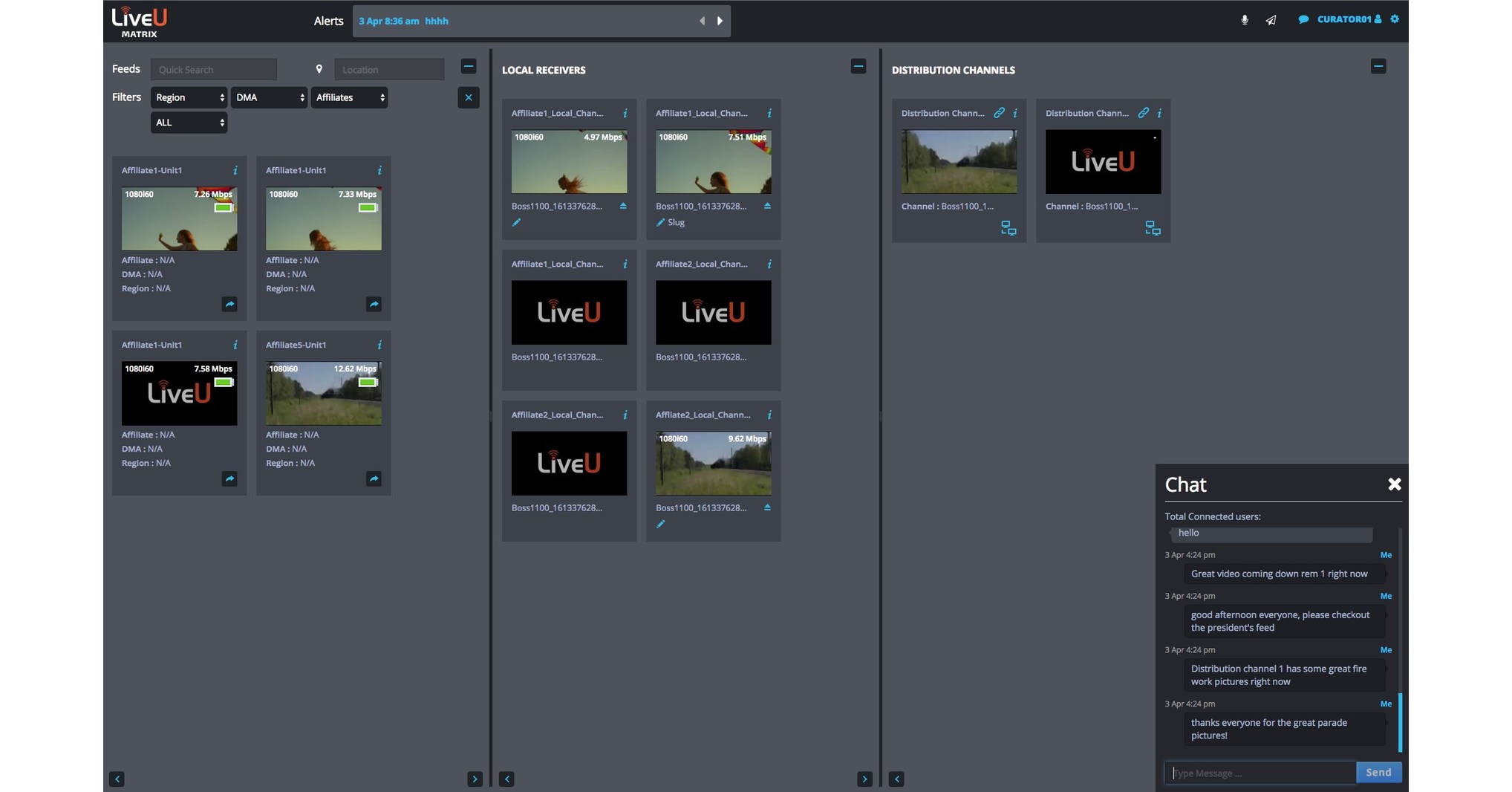Open the chat bubble icon next to CURATOR01
1512x792 pixels.
click(x=1303, y=19)
